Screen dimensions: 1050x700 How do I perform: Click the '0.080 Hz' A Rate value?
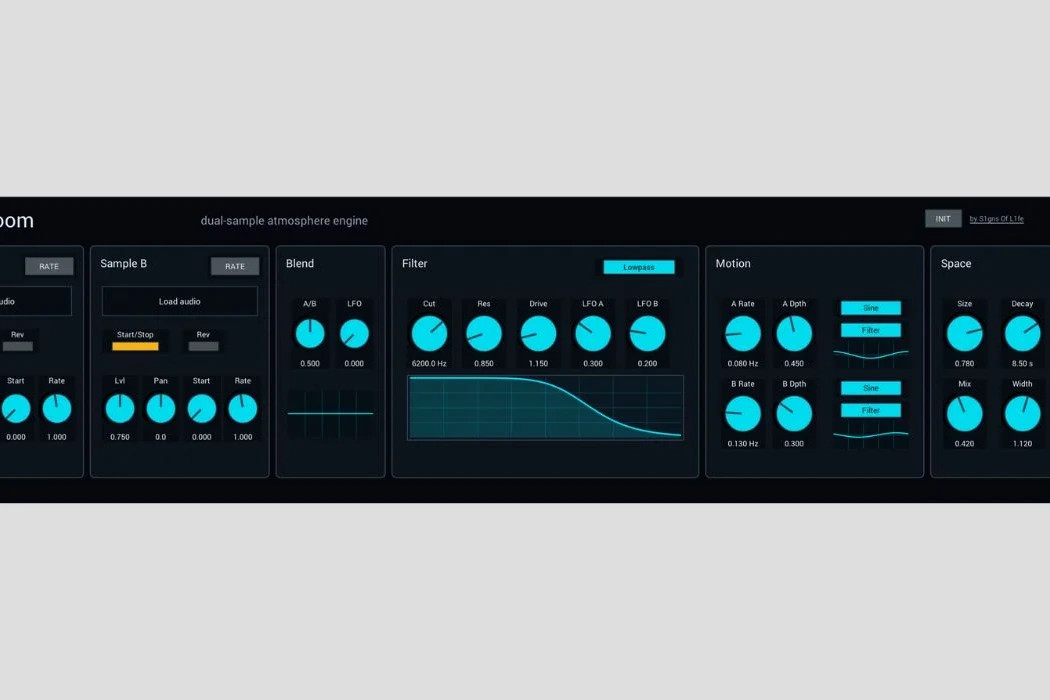click(x=743, y=364)
